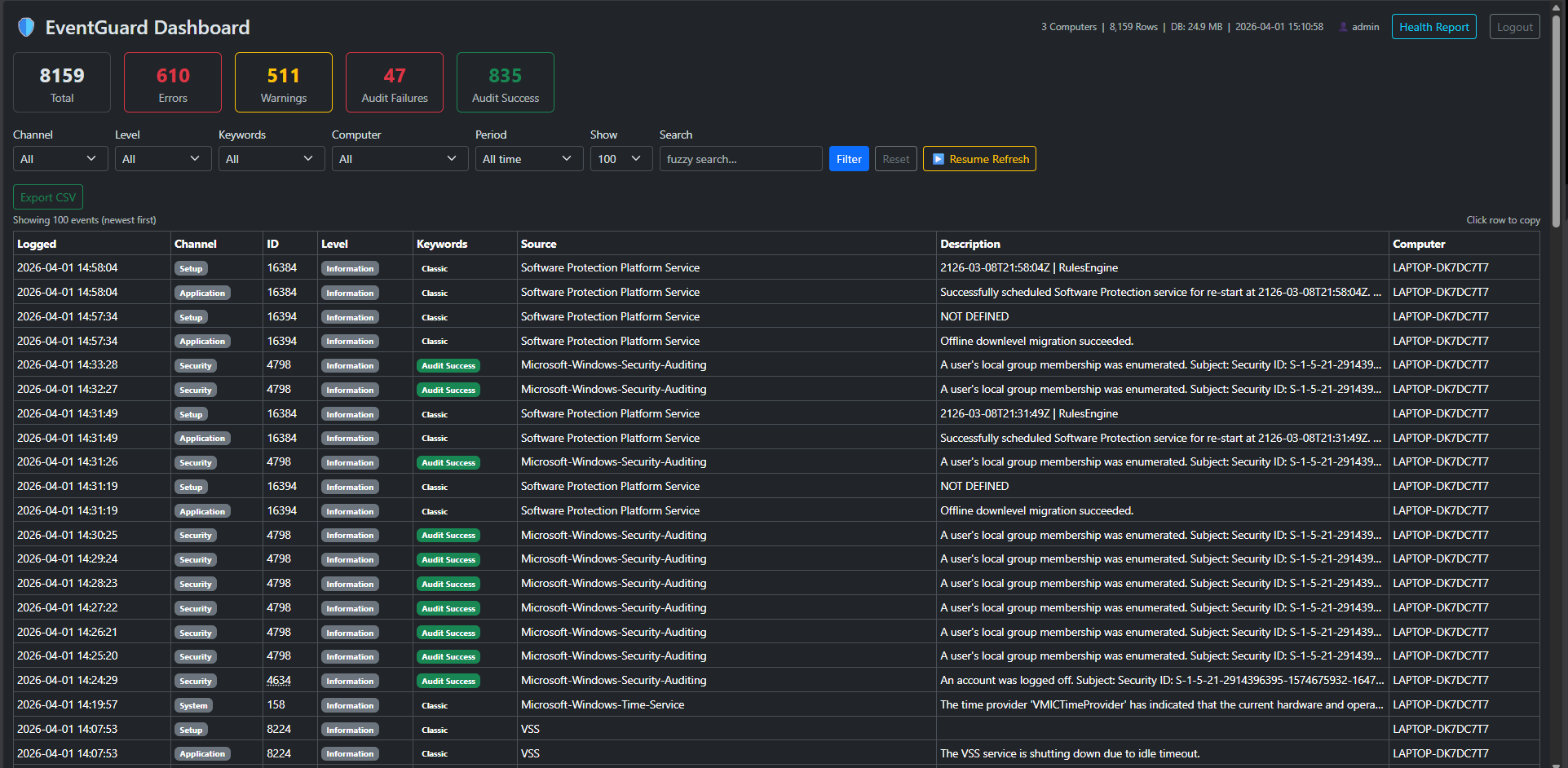
Task: Open the Computer selector dropdown
Action: [400, 159]
